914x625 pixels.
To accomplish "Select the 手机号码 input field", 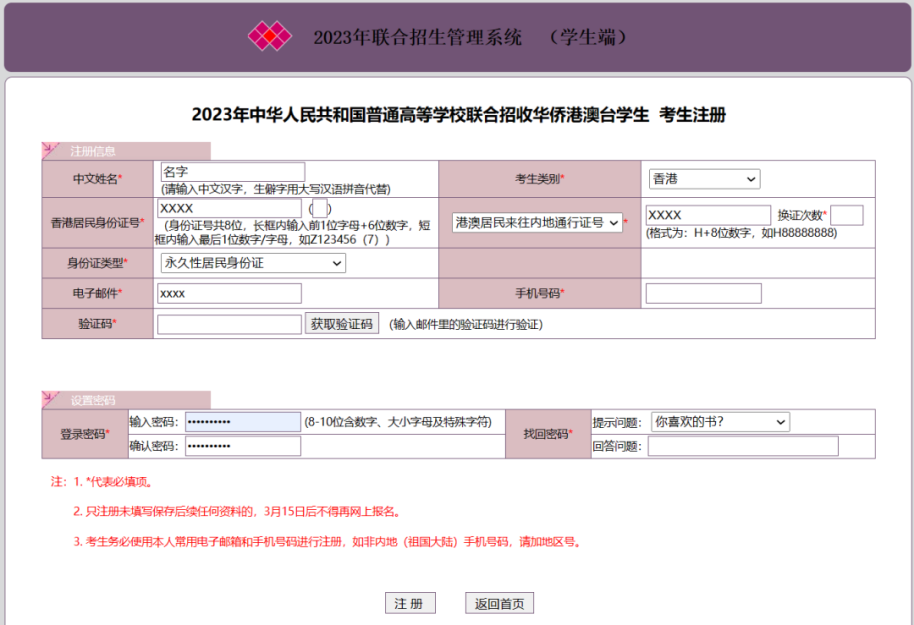I will coord(703,293).
